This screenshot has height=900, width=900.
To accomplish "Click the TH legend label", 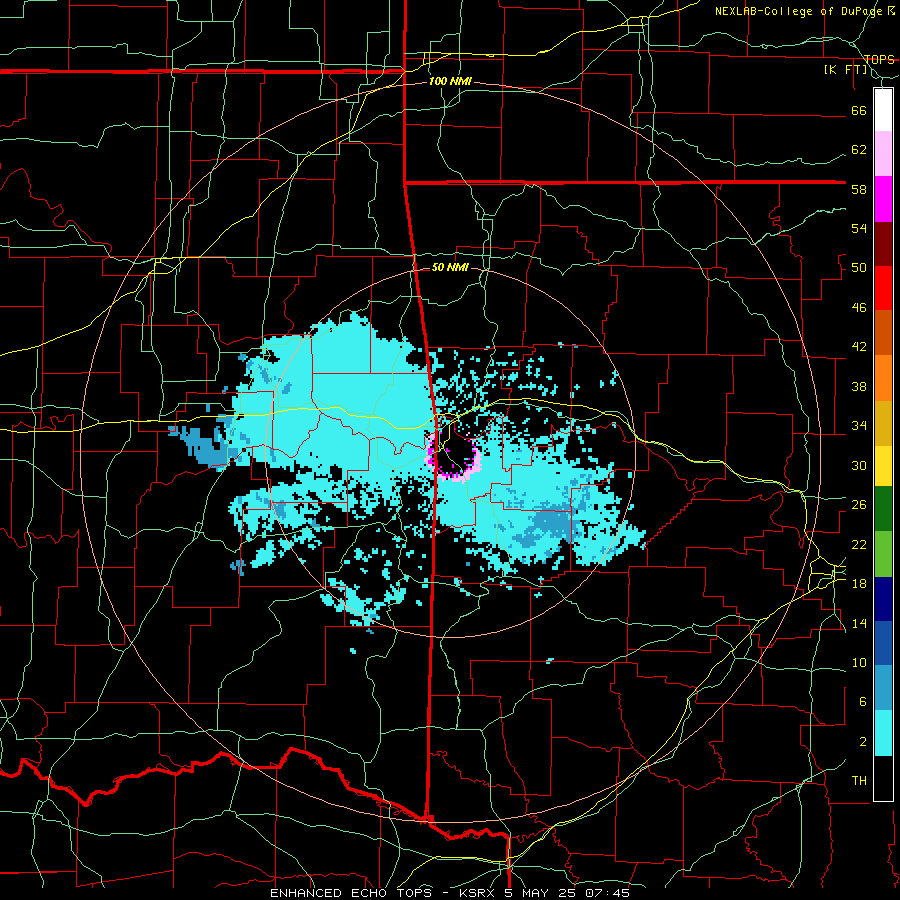I will 859,781.
